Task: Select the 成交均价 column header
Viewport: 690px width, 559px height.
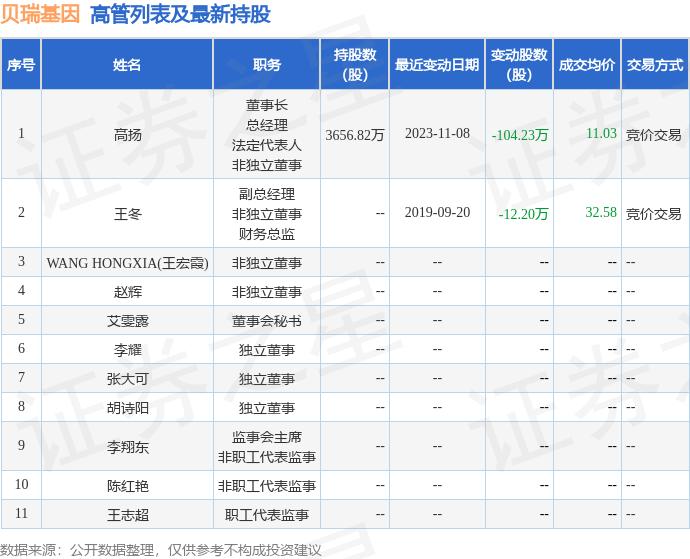Action: coord(587,65)
